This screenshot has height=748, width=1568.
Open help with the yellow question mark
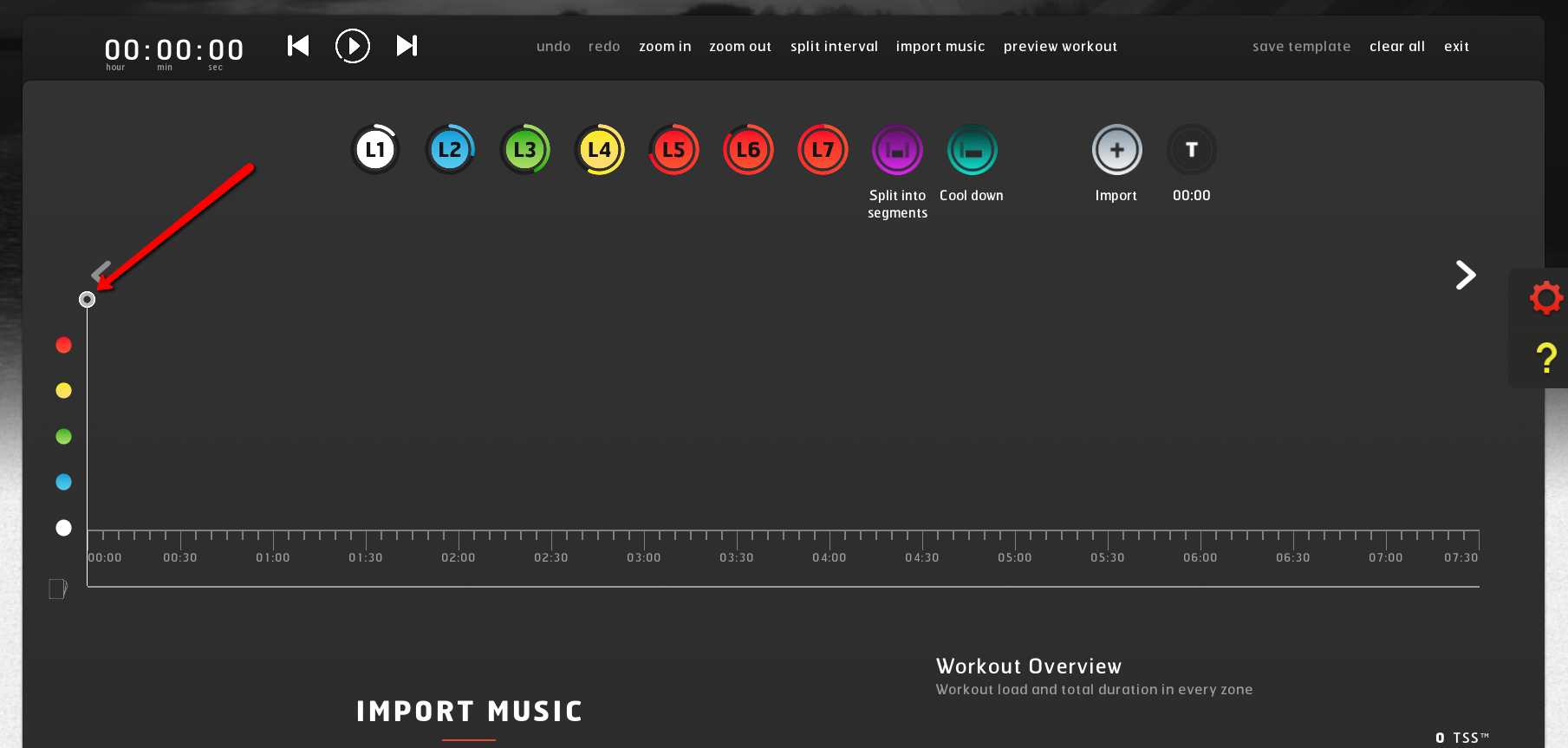[x=1545, y=357]
